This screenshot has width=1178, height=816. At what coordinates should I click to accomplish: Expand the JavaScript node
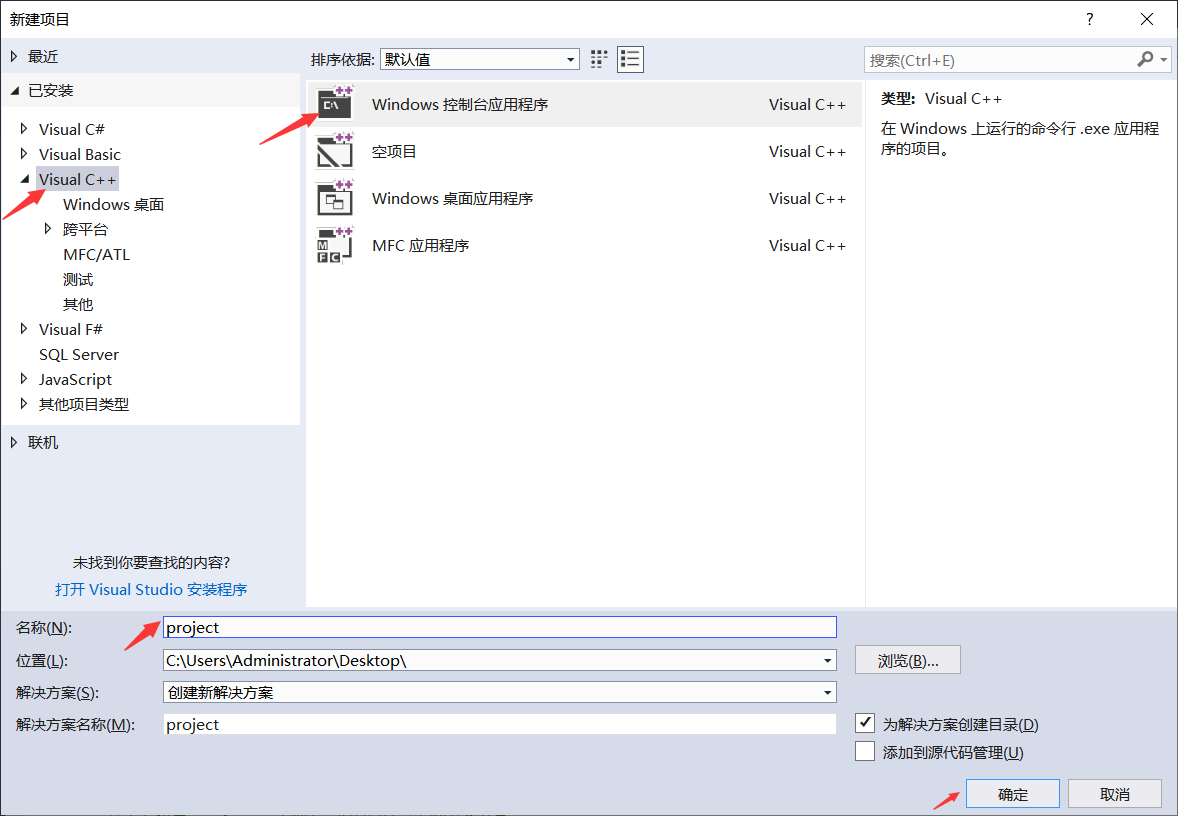point(24,379)
